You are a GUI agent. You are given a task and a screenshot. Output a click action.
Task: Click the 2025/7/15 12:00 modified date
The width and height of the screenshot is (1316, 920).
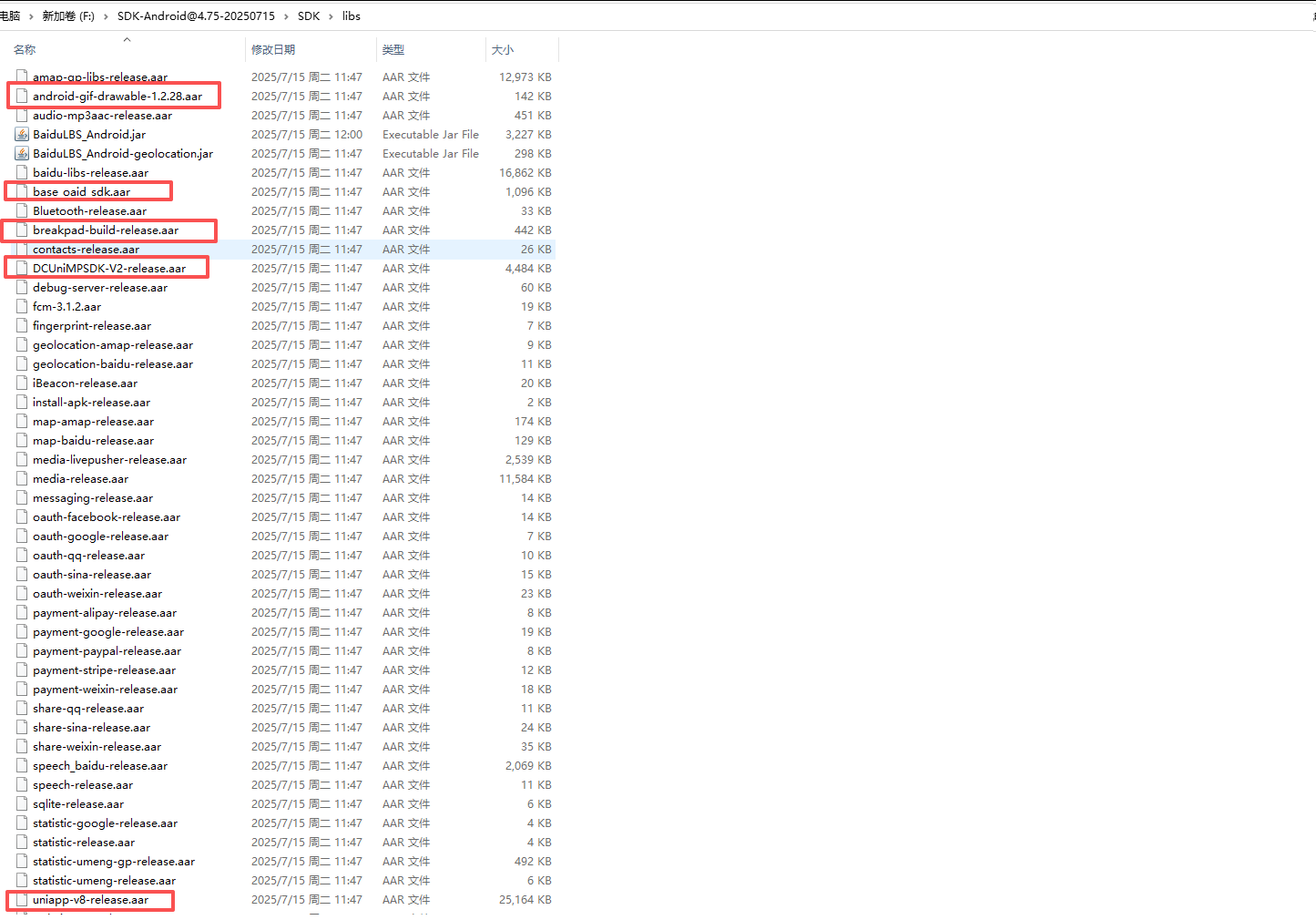coord(307,135)
